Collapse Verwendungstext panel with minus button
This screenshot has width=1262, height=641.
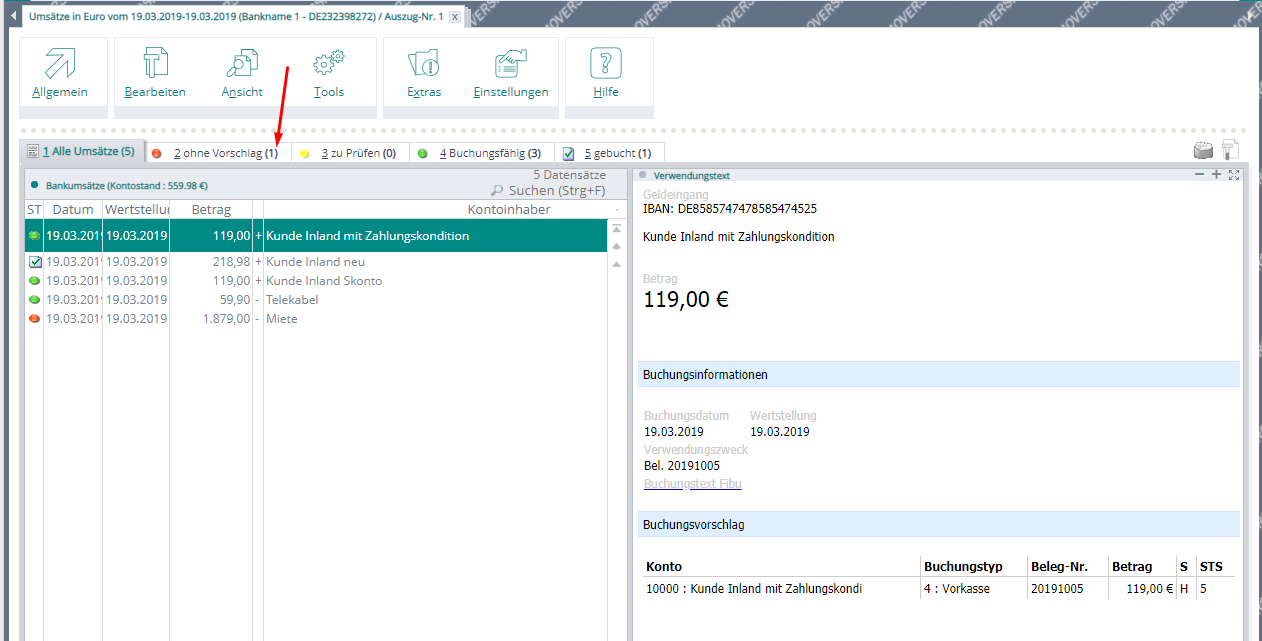coord(1199,175)
